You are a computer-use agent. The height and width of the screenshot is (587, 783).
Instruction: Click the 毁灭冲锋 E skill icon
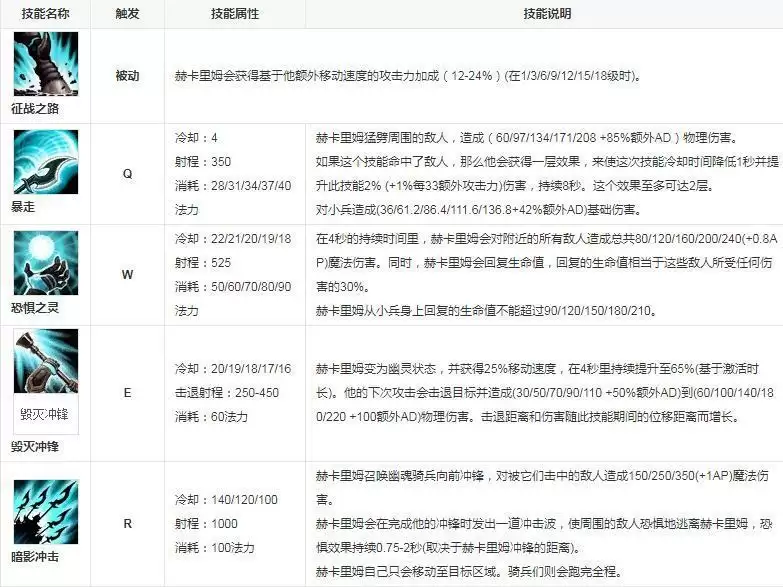(46, 361)
